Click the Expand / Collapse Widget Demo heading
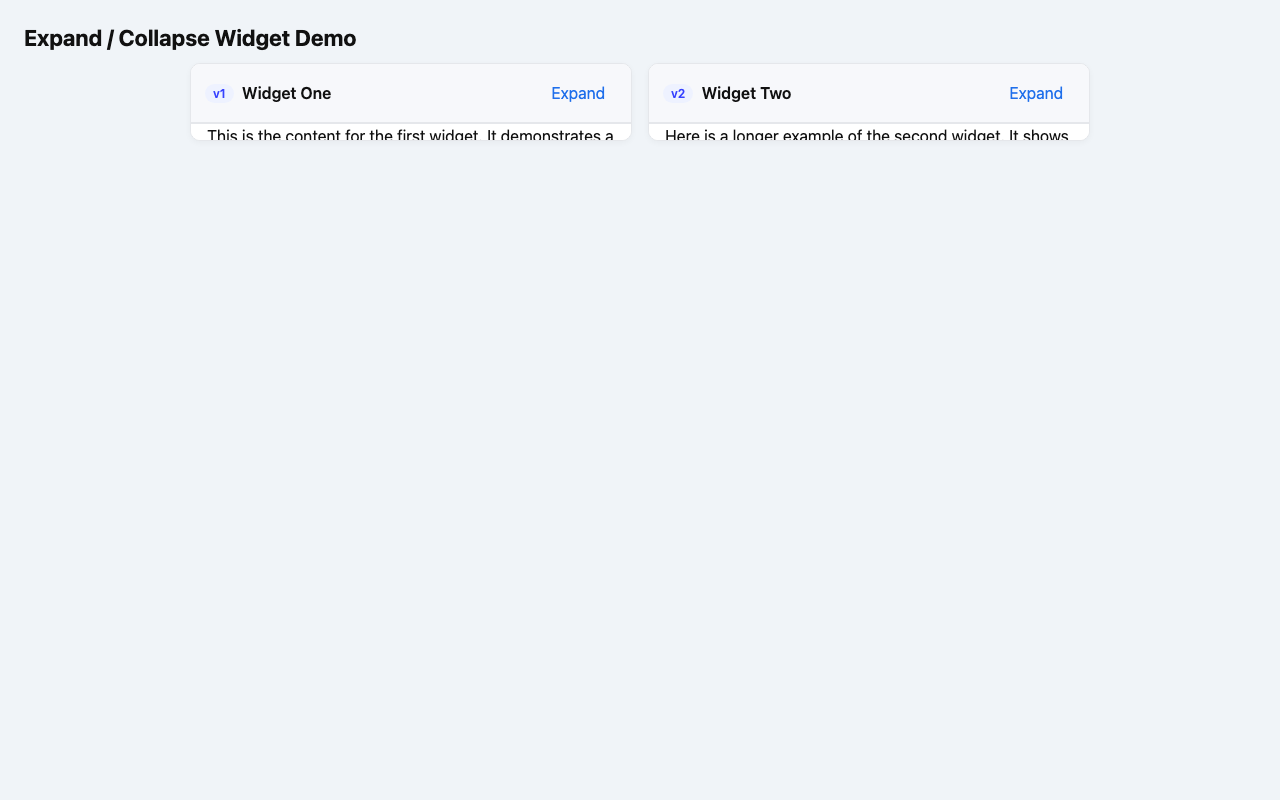This screenshot has width=1280, height=800. 190,38
